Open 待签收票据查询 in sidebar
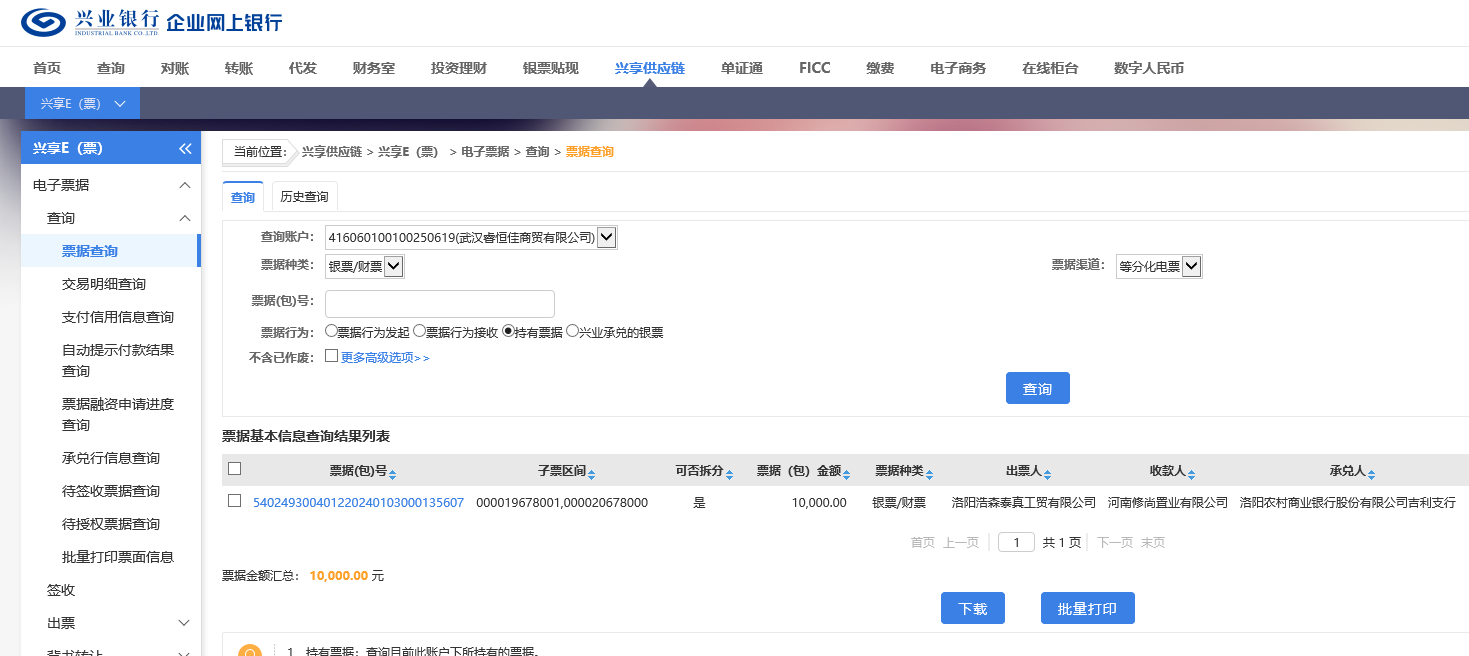 click(x=111, y=491)
